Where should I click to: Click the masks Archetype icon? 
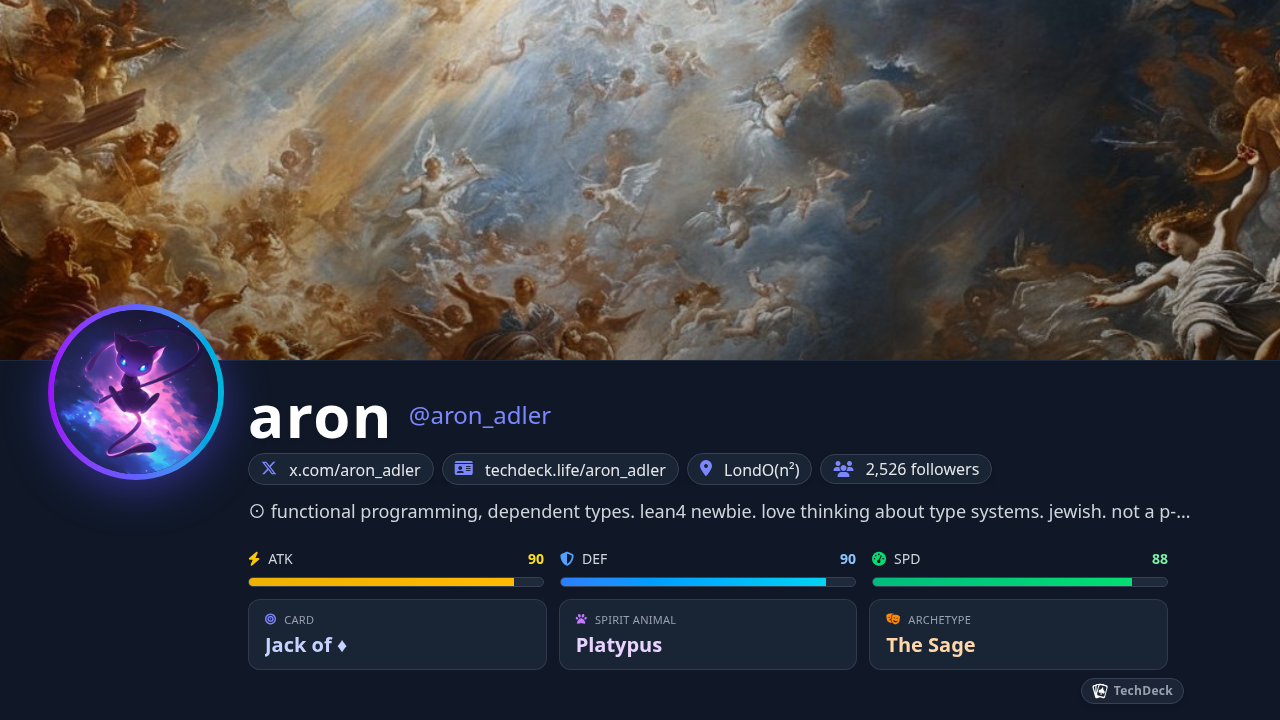pos(893,619)
